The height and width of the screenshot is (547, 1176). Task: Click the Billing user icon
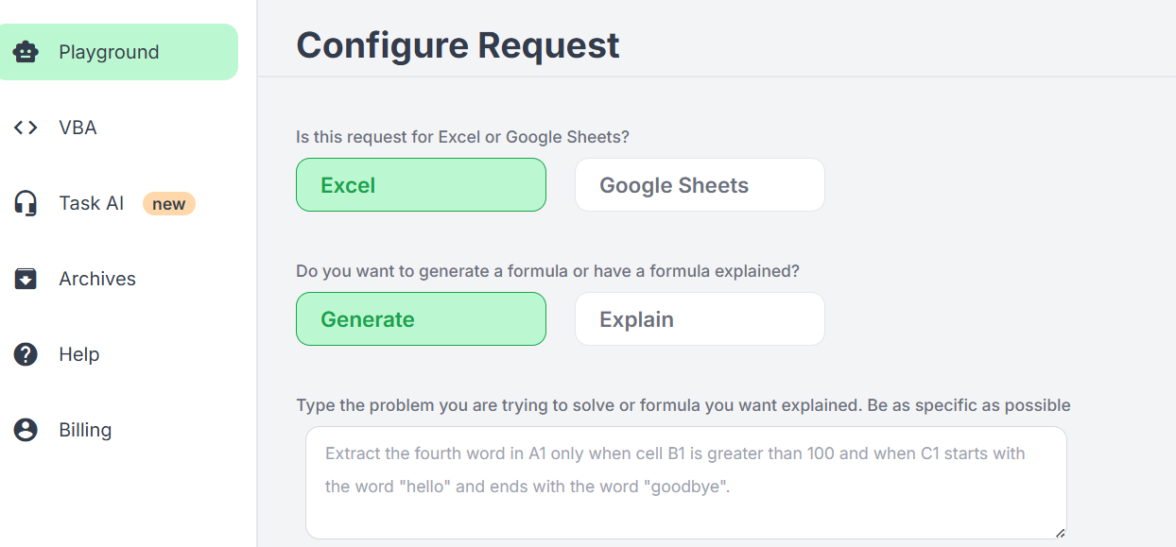(25, 430)
